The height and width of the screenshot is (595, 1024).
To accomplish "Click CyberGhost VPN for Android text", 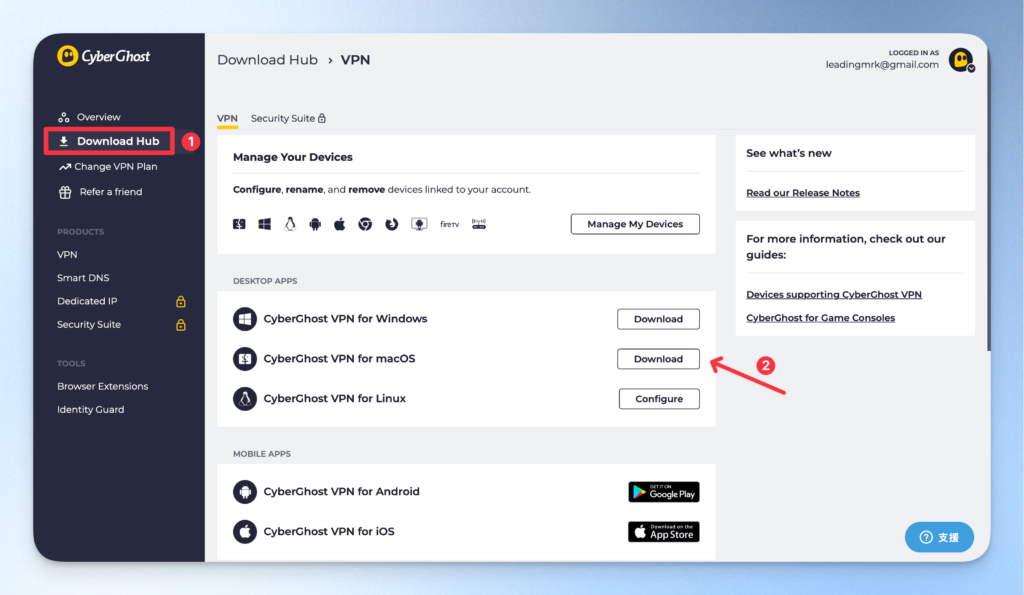I will [341, 492].
